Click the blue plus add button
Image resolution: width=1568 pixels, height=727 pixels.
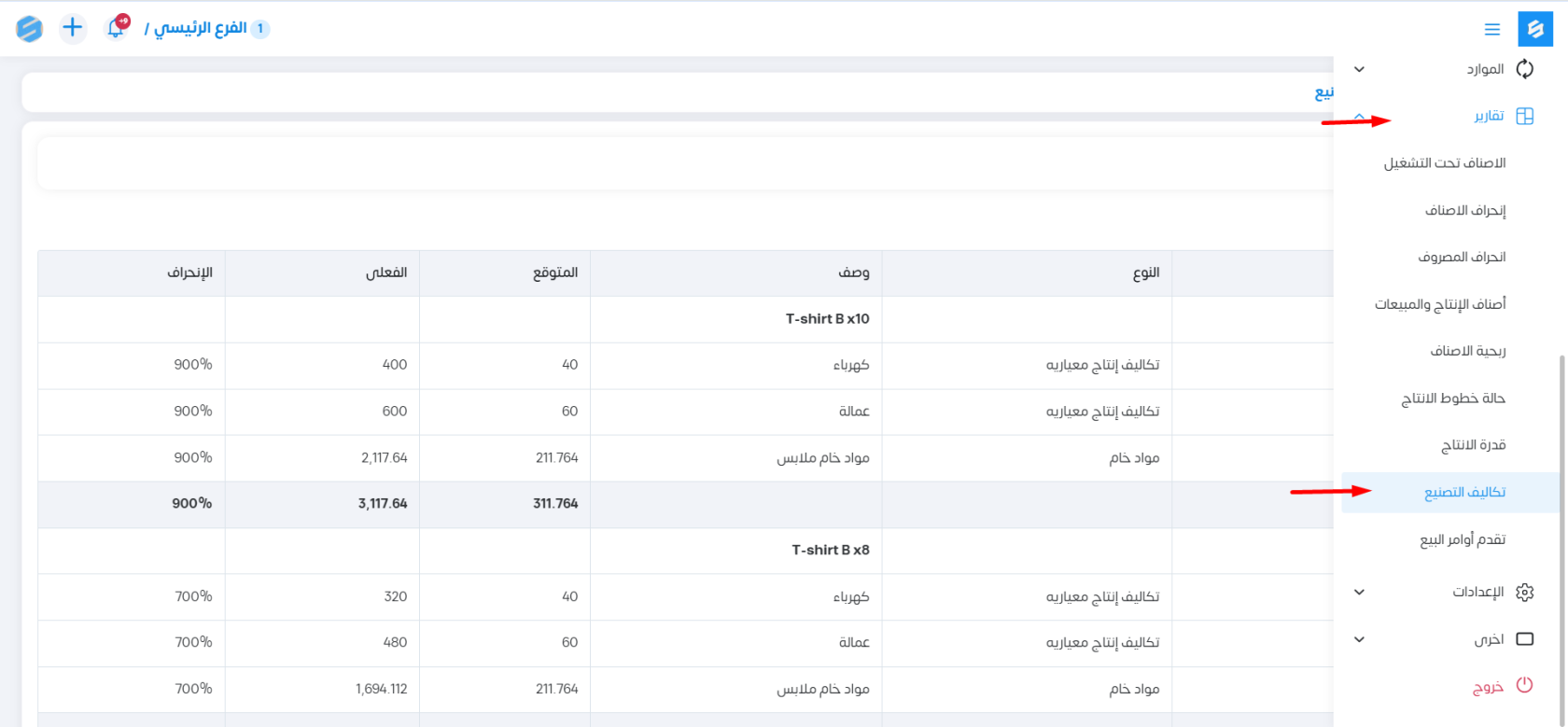coord(72,28)
